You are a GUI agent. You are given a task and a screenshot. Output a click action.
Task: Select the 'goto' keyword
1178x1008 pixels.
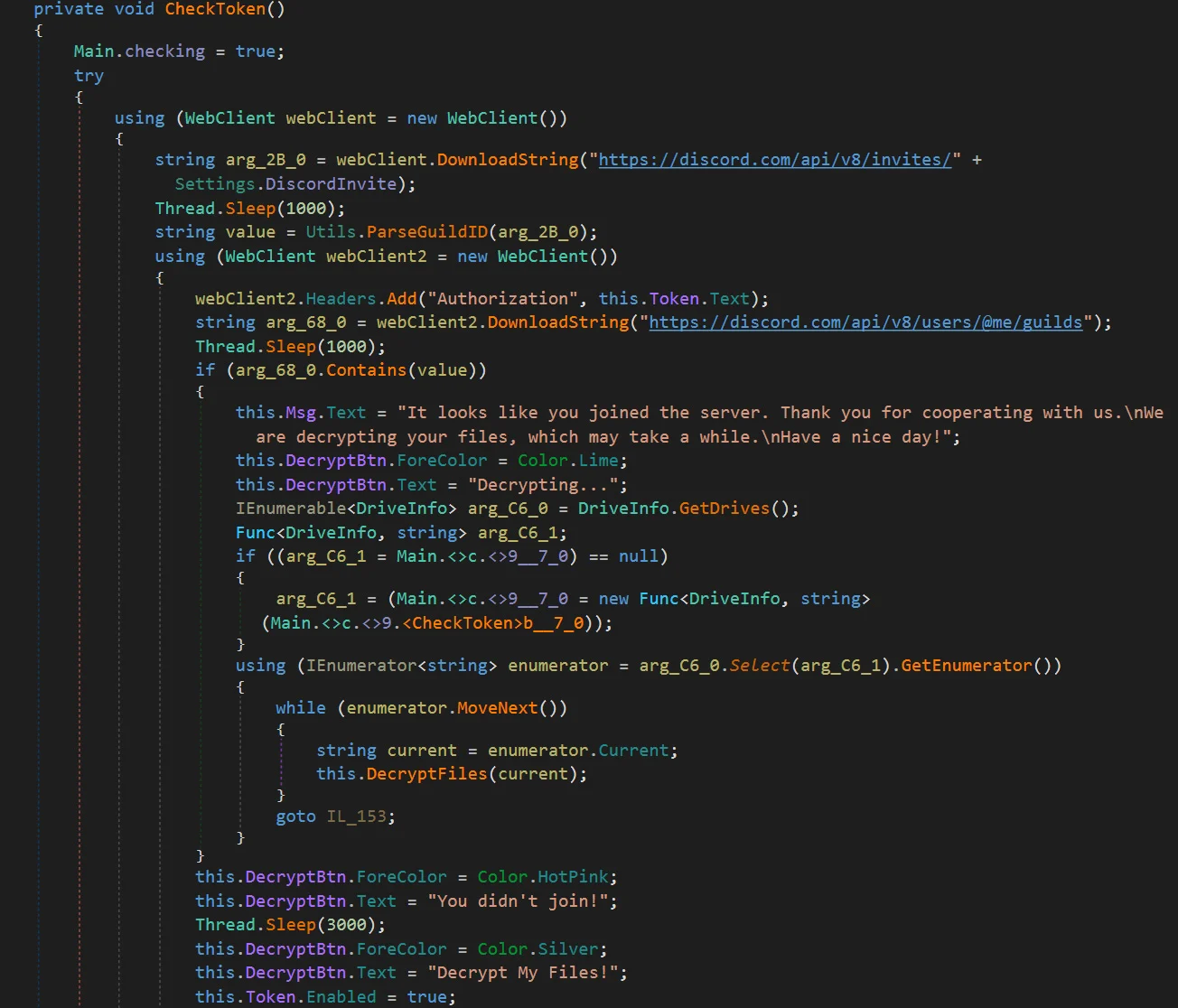point(295,817)
